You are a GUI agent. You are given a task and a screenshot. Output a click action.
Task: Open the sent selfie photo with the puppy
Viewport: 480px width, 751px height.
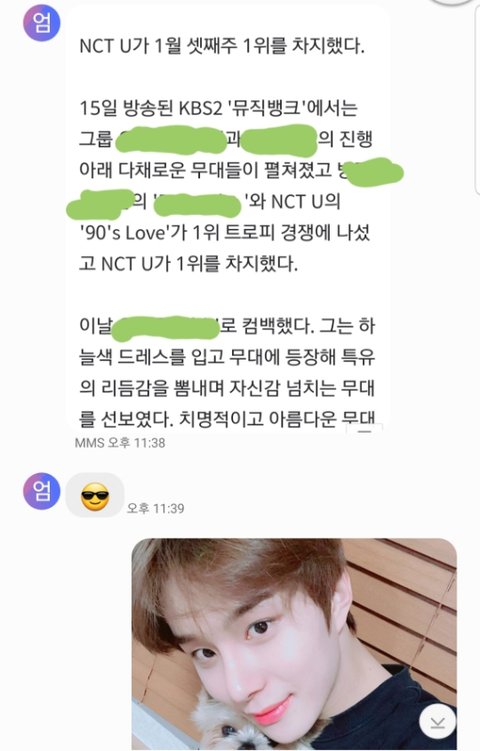click(x=294, y=644)
